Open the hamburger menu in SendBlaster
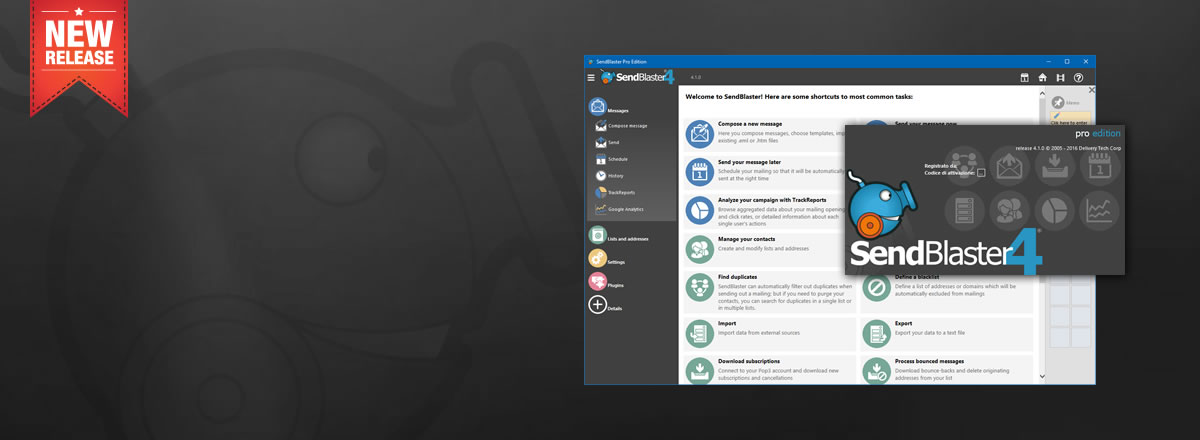Image resolution: width=1200 pixels, height=440 pixels. (591, 77)
